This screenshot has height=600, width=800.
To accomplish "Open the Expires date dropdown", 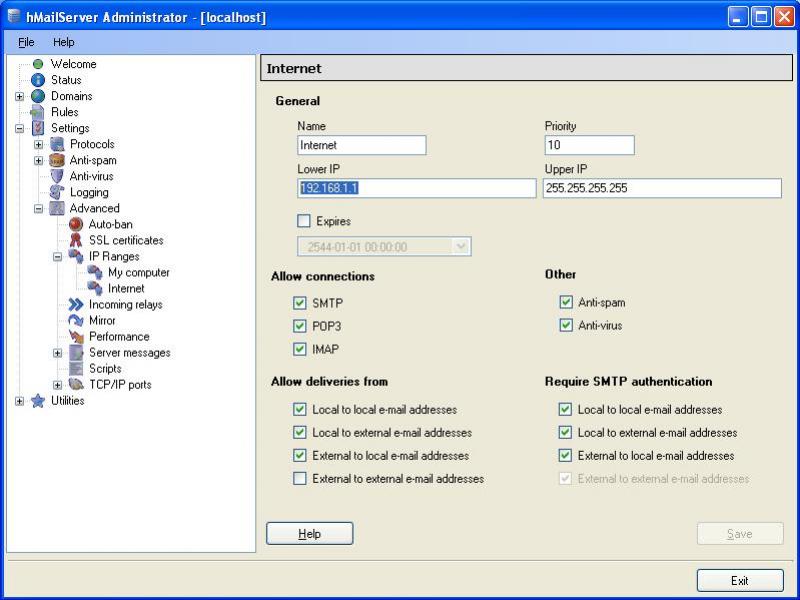I will point(461,246).
